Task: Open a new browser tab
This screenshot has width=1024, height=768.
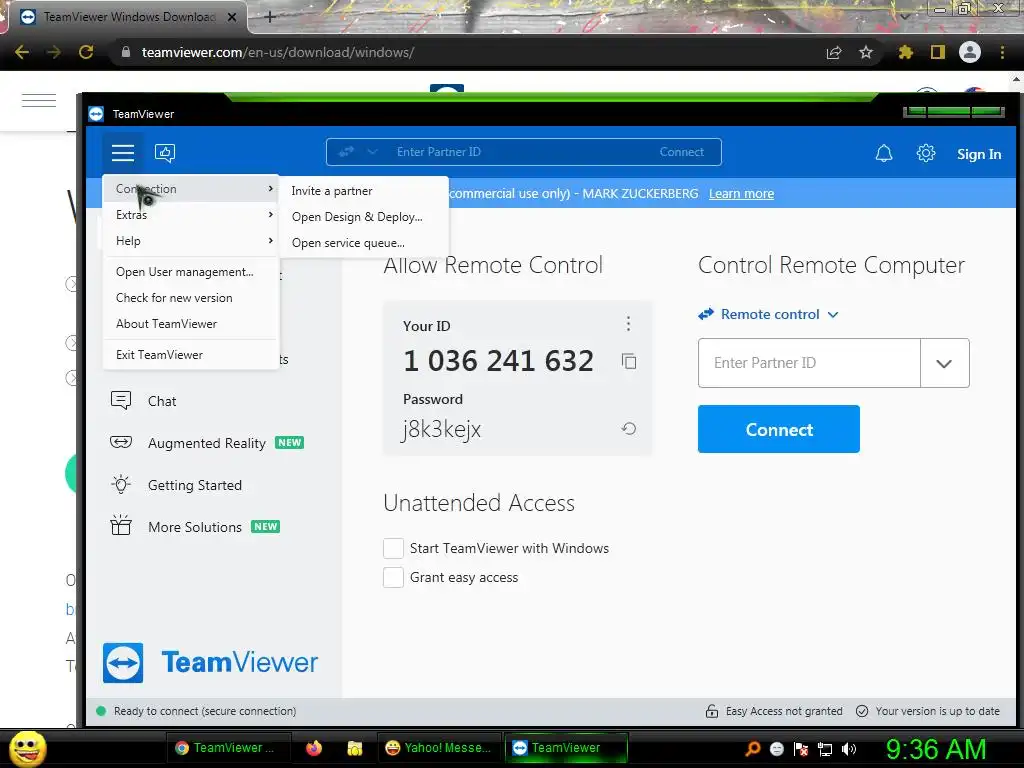Action: (270, 17)
